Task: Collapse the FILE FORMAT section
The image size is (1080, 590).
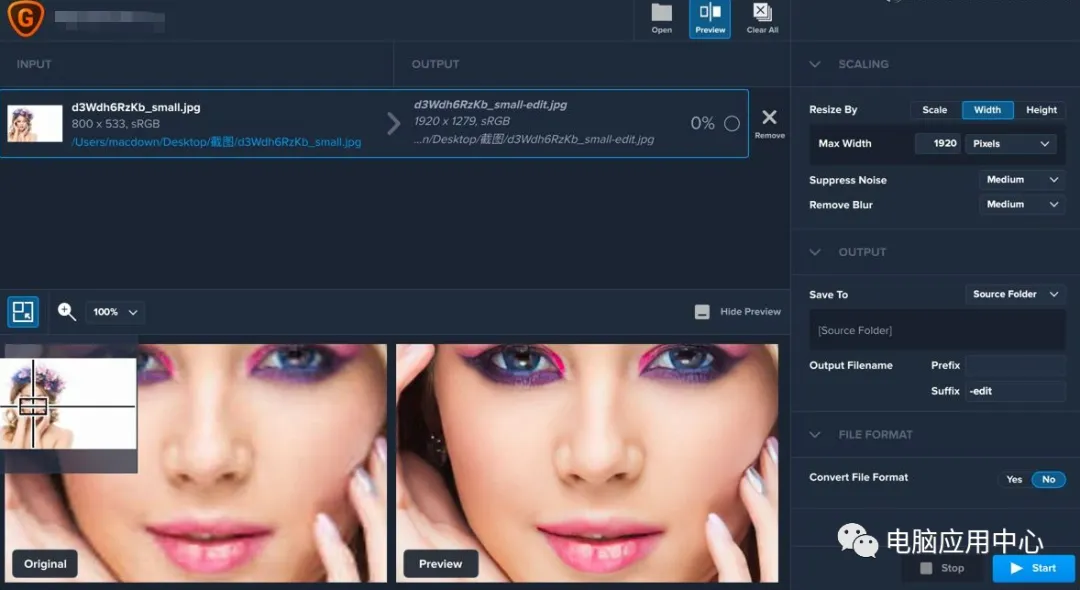Action: (x=815, y=434)
